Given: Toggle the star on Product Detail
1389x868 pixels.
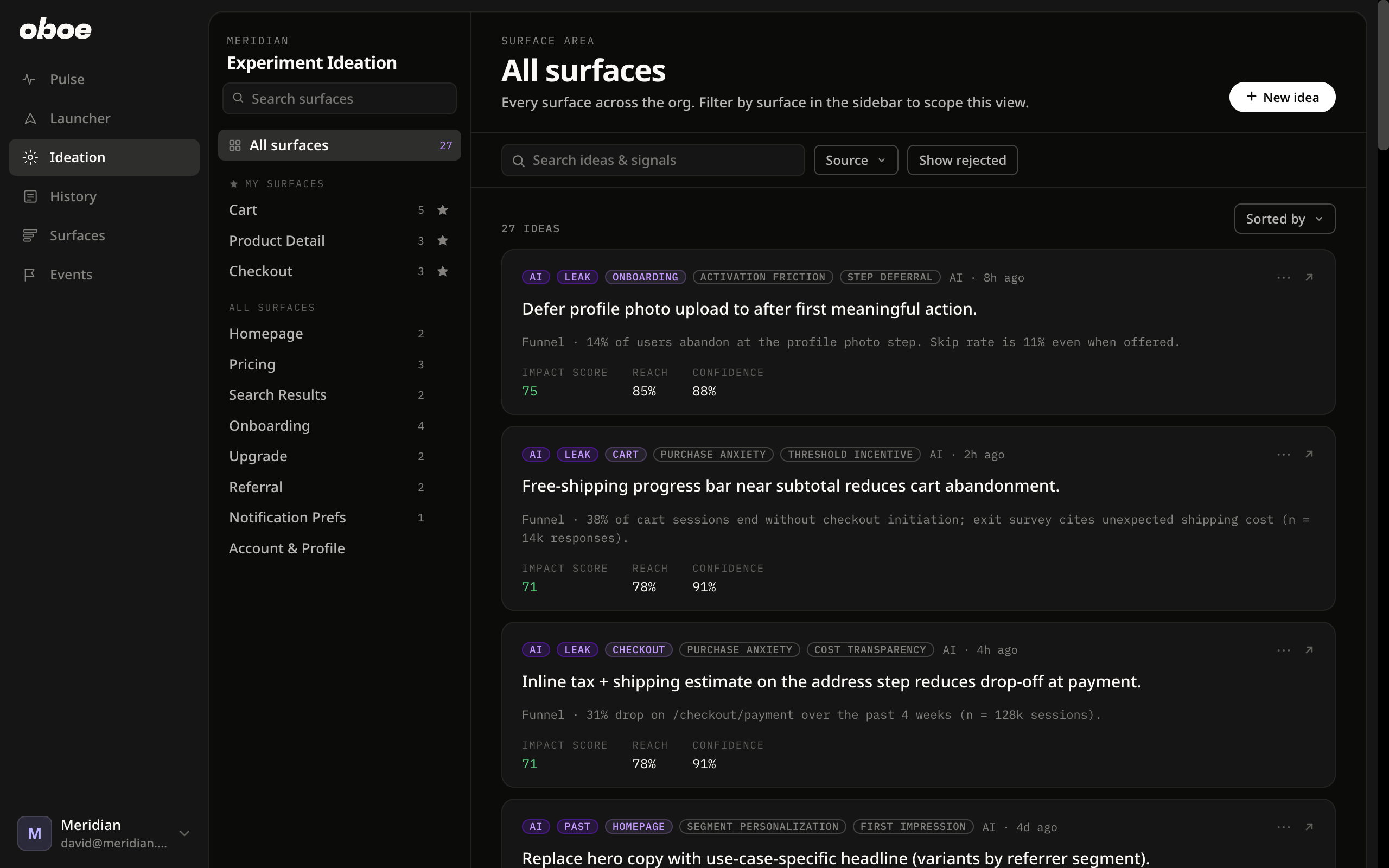Looking at the screenshot, I should point(443,240).
